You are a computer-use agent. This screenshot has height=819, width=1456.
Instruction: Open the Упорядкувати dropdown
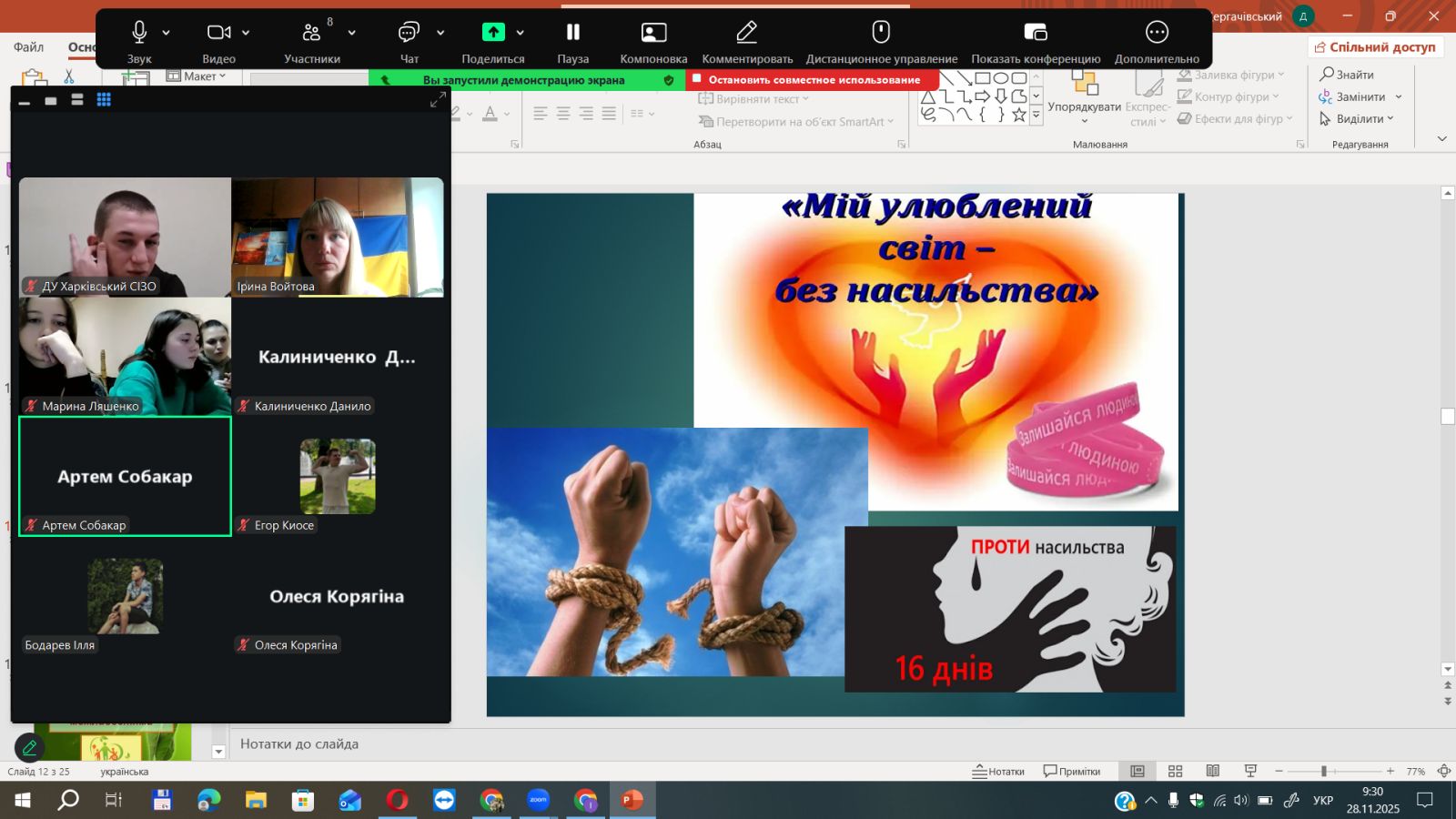coord(1084,106)
